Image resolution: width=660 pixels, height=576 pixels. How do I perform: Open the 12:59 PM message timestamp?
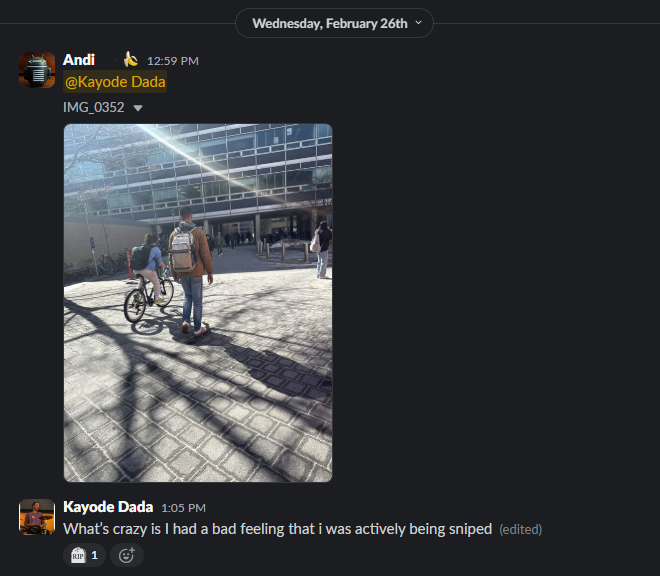pos(173,61)
